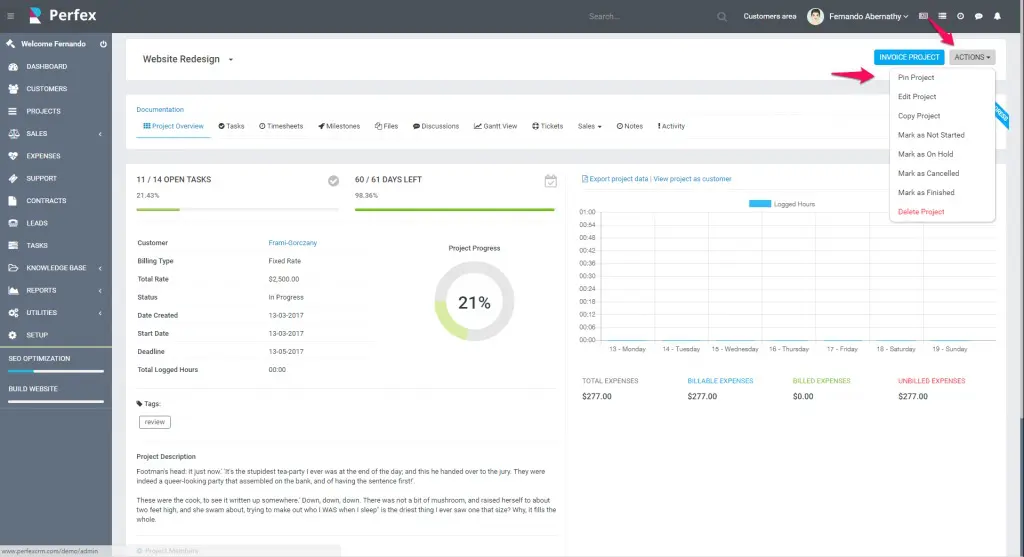The width and height of the screenshot is (1024, 557).
Task: Click the open tasks check circle
Action: [x=333, y=181]
